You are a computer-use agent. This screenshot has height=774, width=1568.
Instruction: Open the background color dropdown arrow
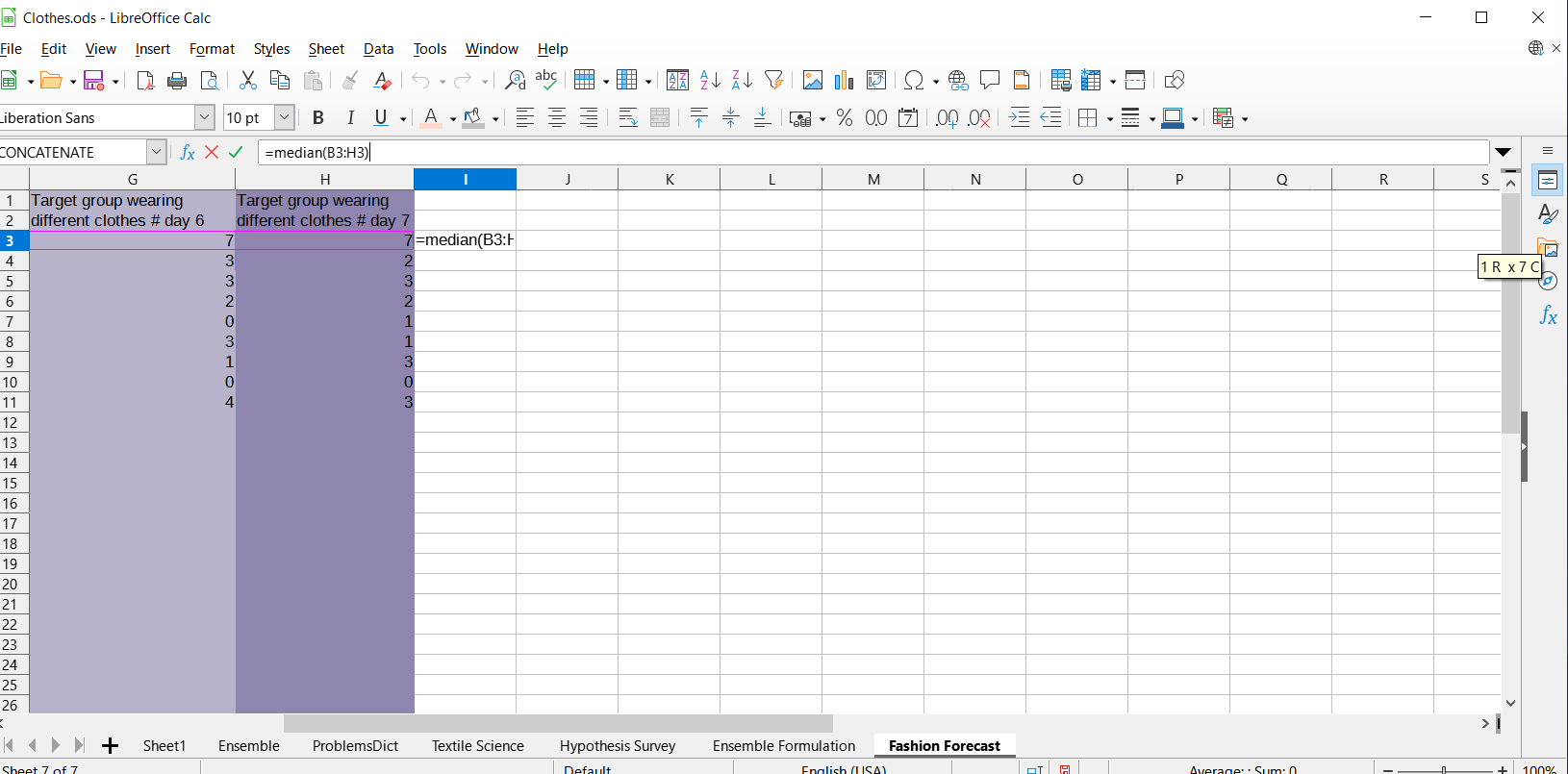pyautogui.click(x=495, y=119)
